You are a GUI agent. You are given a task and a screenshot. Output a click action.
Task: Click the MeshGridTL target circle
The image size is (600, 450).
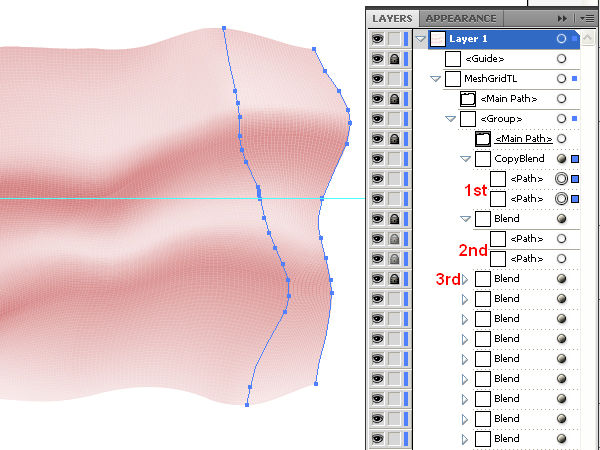tap(561, 78)
